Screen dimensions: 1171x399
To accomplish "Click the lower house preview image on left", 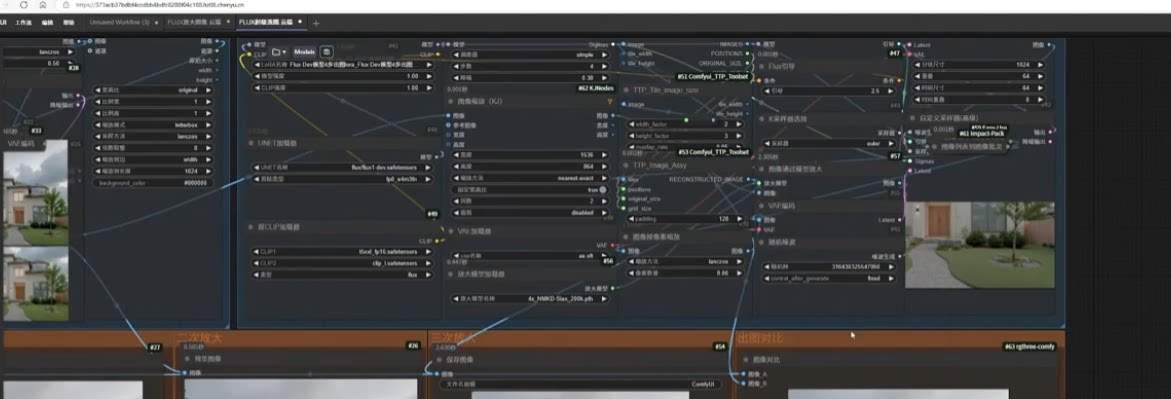I will [36, 285].
